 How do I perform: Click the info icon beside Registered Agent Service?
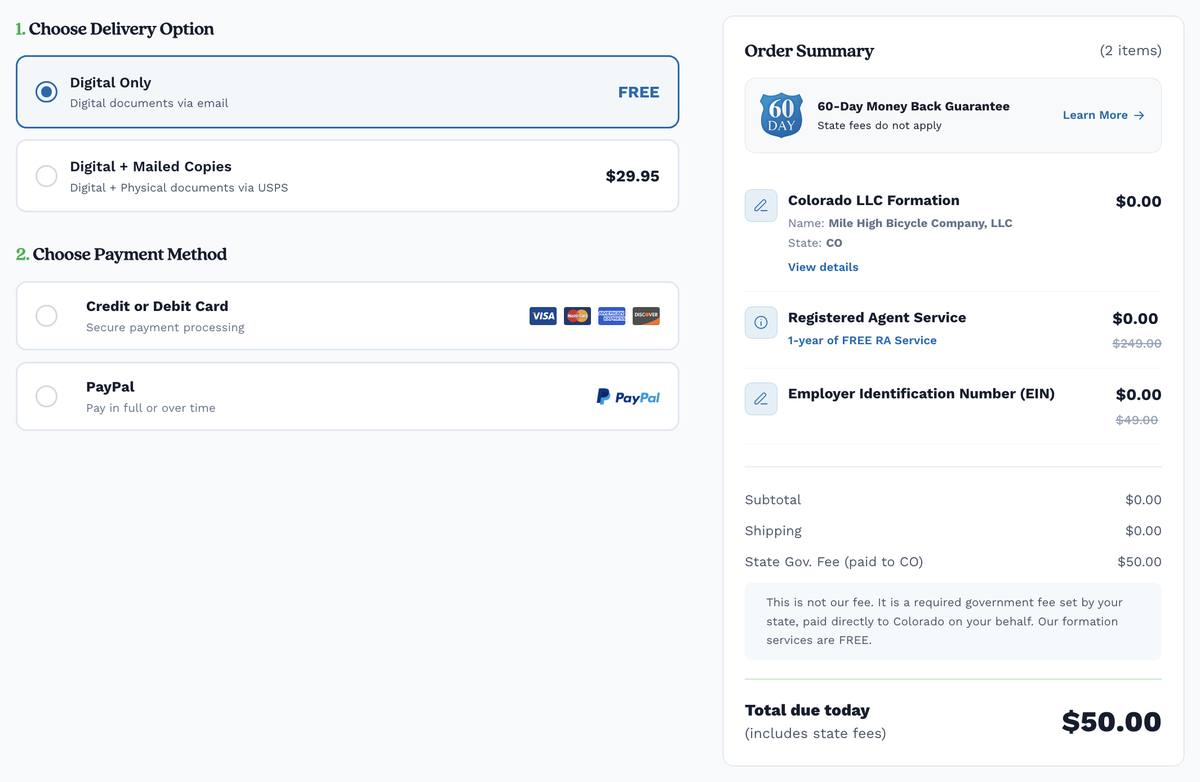click(761, 323)
